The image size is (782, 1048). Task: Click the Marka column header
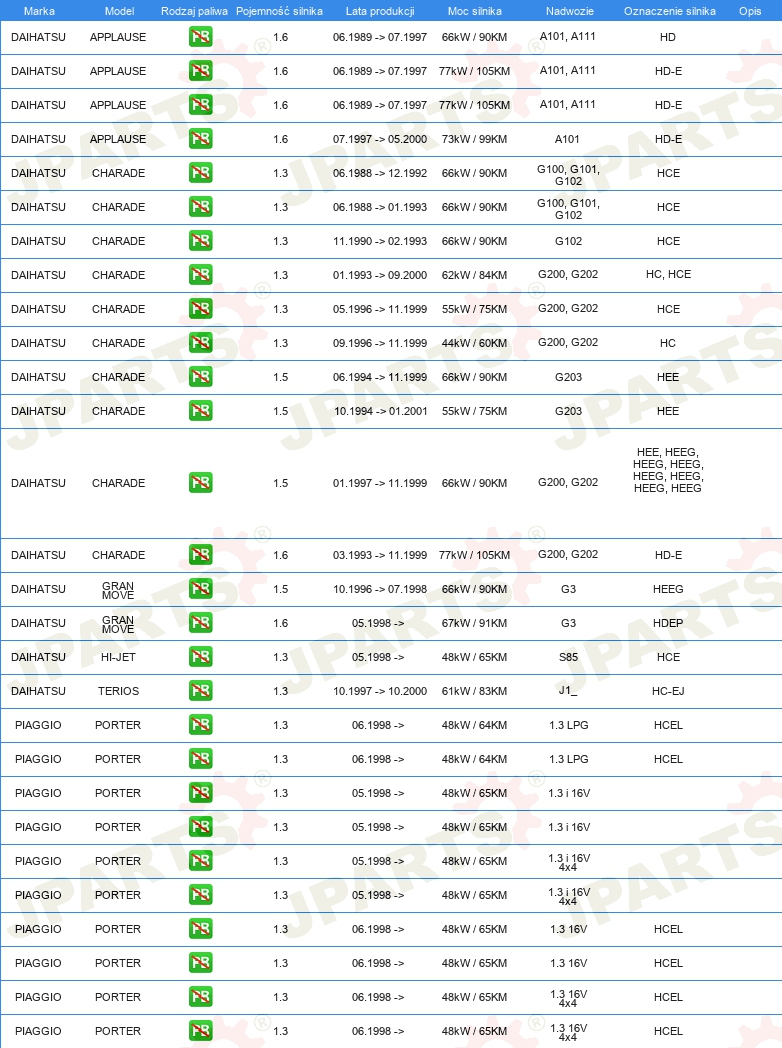pos(39,11)
